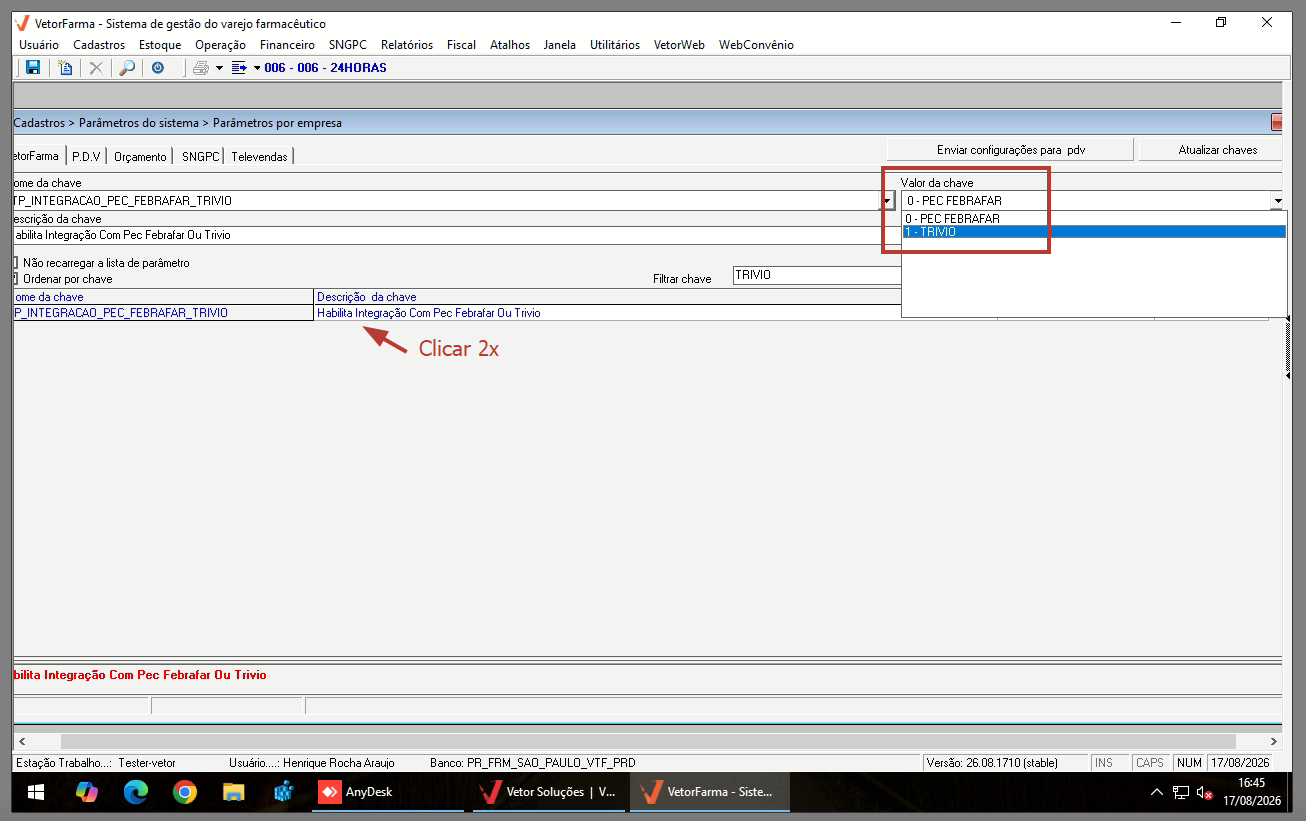Switch to the SNGPC parameters tab
This screenshot has width=1306, height=821.
(x=200, y=156)
